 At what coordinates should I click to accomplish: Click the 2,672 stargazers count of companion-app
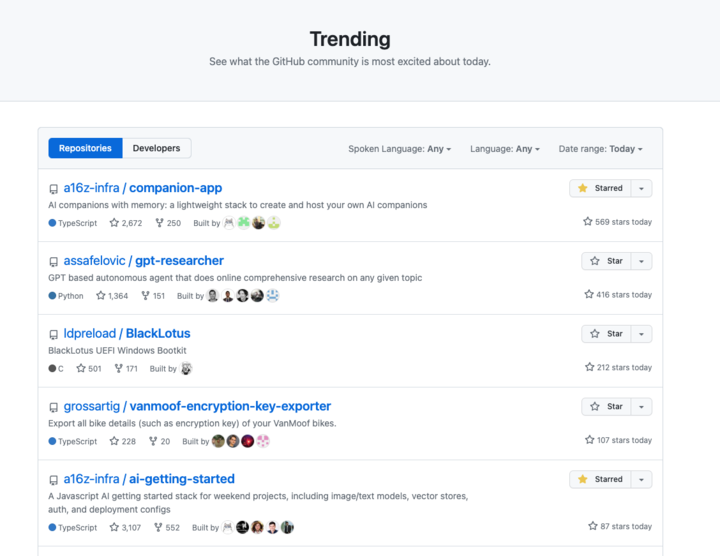tap(126, 223)
